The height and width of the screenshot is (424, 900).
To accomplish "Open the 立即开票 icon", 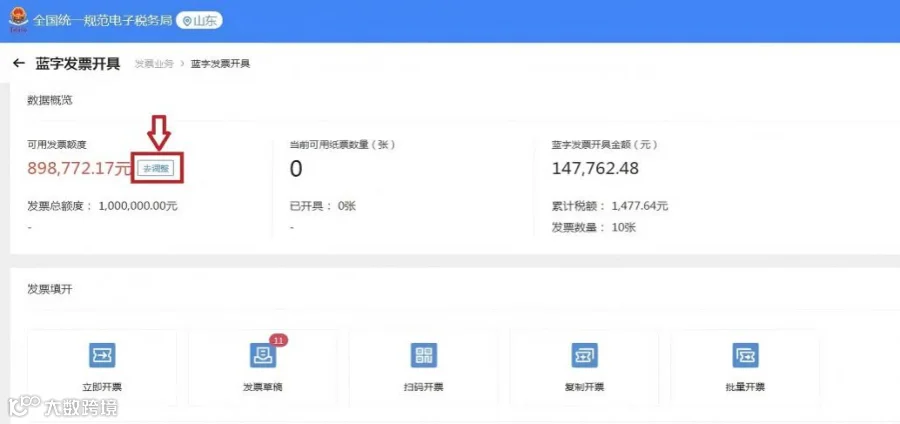I will click(x=102, y=355).
